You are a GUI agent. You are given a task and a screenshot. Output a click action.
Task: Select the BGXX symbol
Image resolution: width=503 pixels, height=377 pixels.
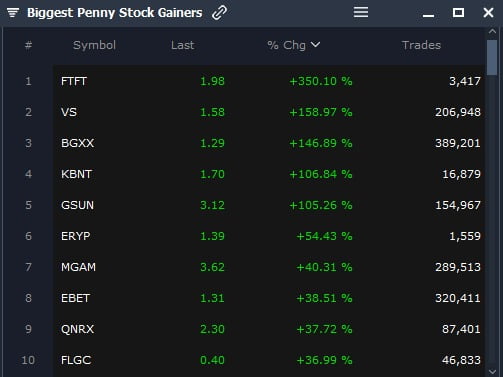[x=77, y=143]
